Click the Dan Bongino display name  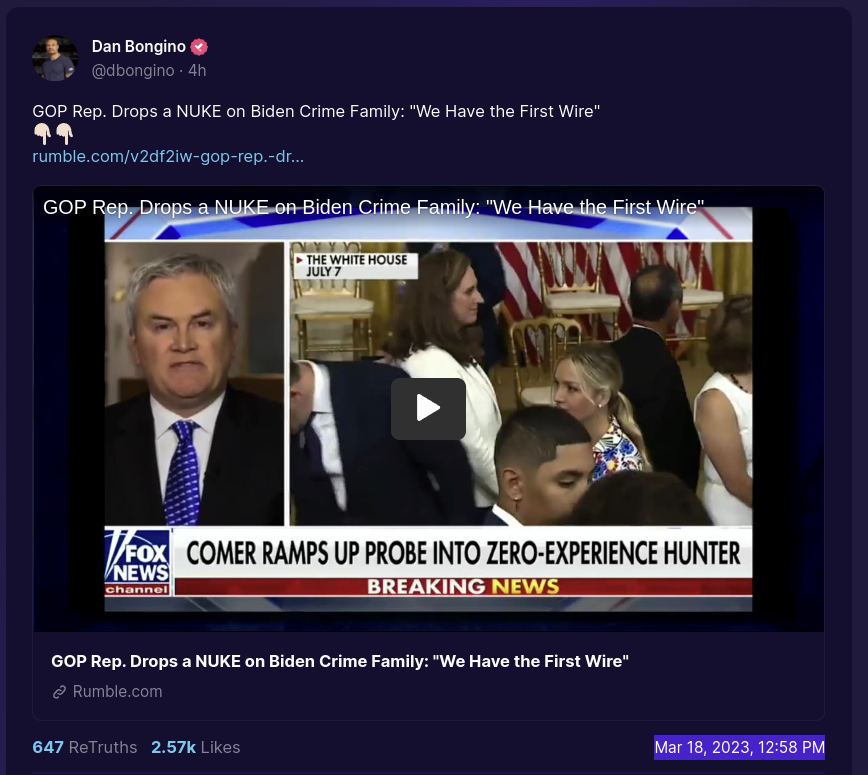point(138,46)
